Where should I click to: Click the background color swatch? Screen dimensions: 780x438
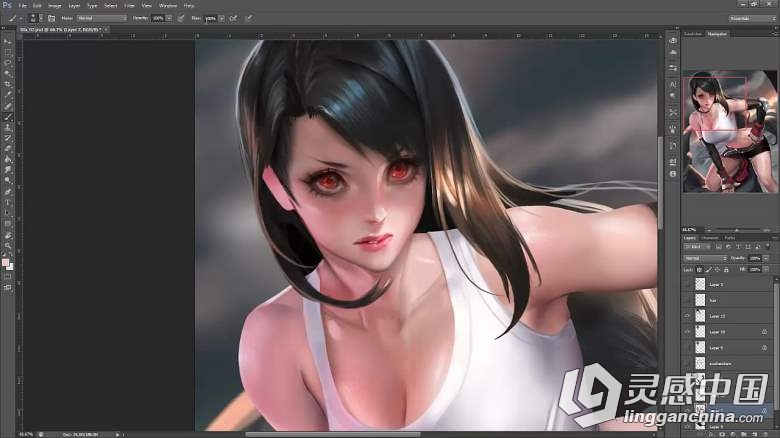click(x=10, y=267)
